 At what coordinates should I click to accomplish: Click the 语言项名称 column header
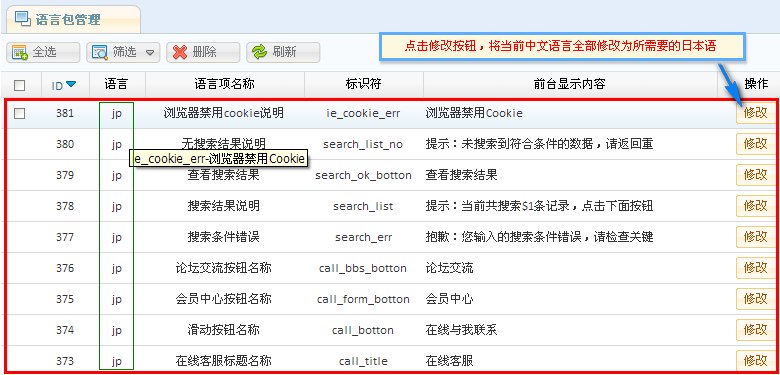pos(224,84)
